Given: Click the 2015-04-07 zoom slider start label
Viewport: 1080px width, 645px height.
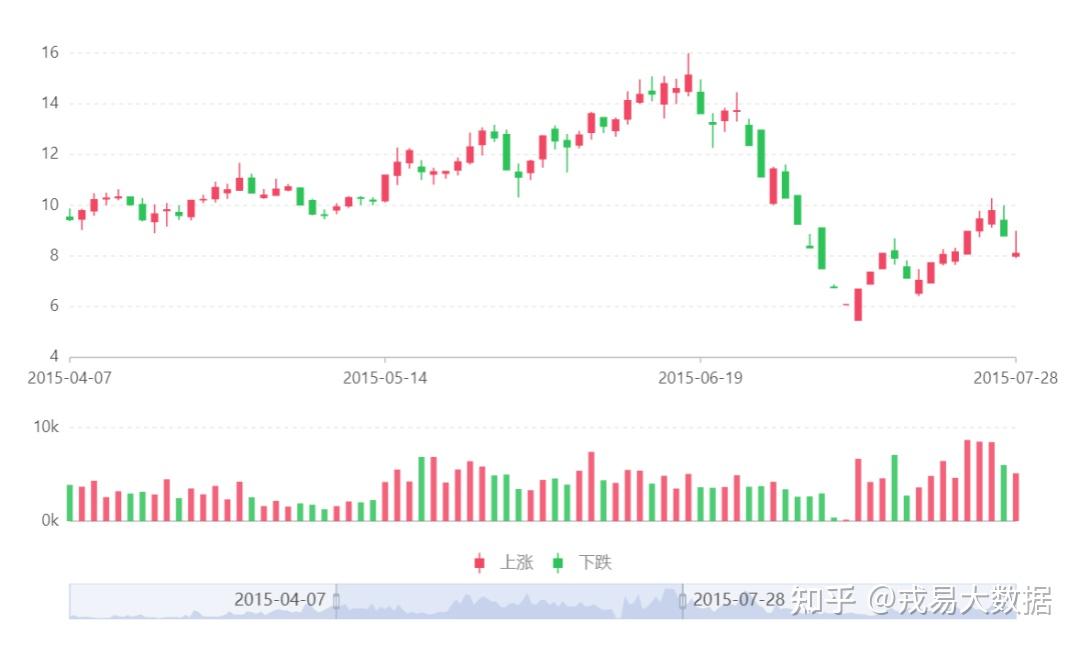Looking at the screenshot, I should [280, 600].
